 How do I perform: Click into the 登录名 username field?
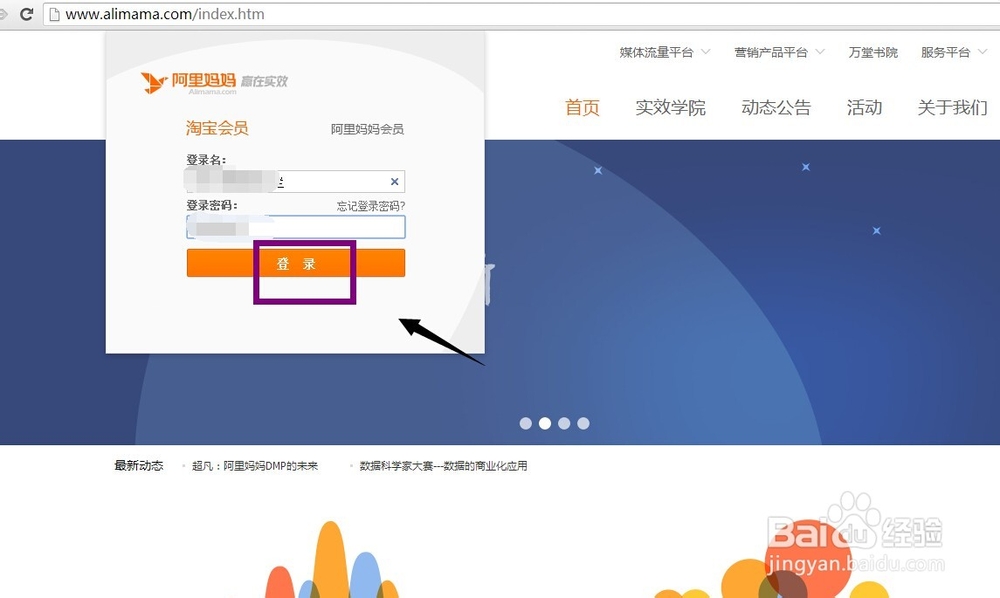pyautogui.click(x=295, y=181)
